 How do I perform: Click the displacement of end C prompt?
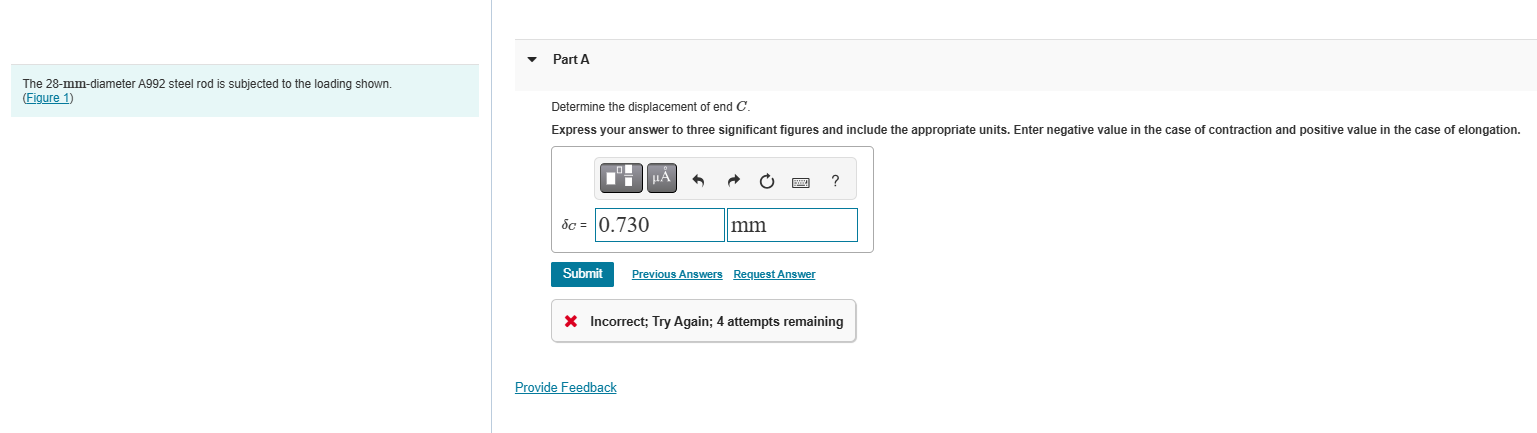(x=650, y=106)
